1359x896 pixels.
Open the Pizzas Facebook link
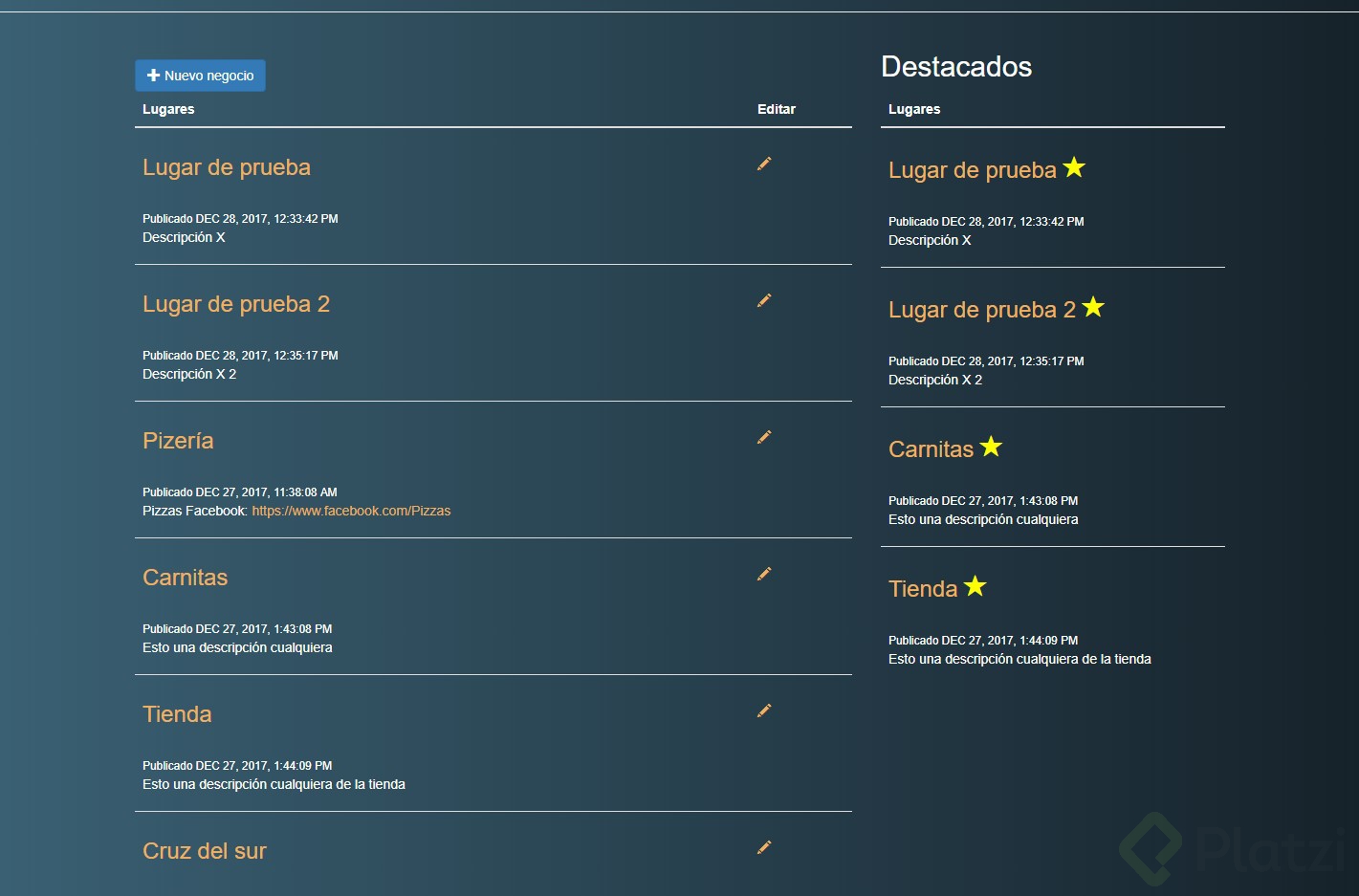(x=351, y=511)
